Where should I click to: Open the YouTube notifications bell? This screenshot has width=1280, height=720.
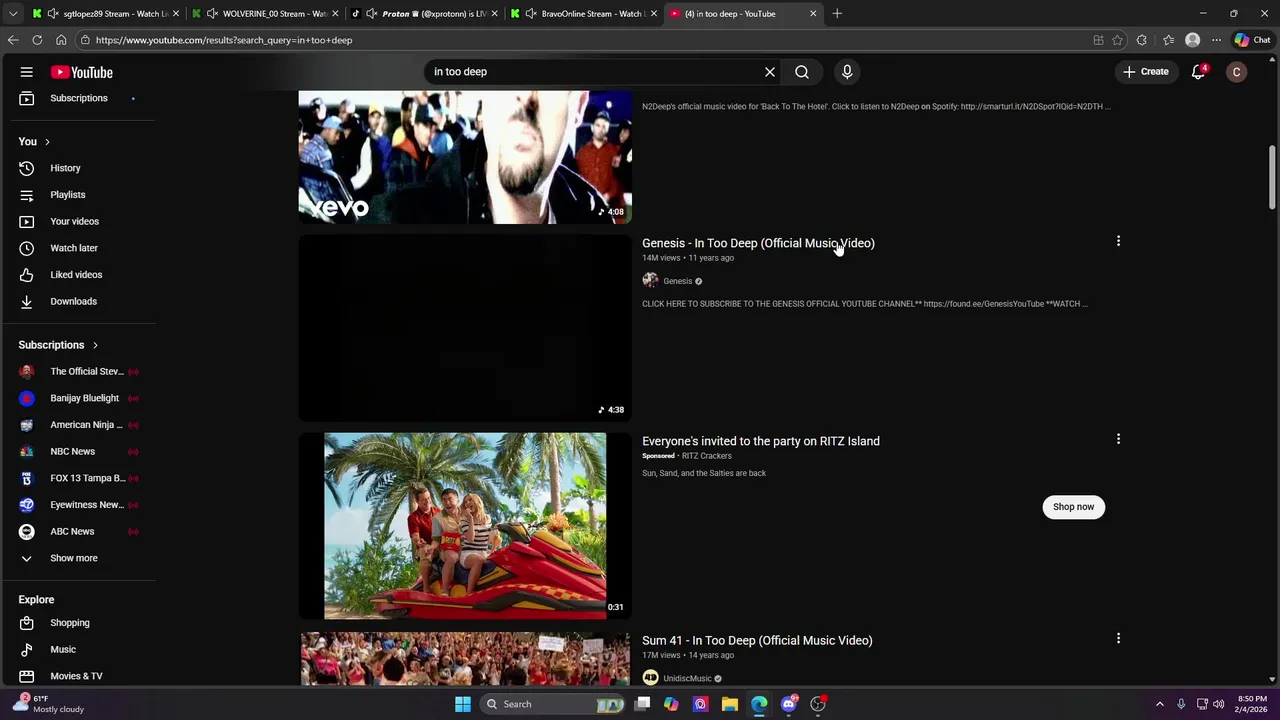coord(1198,72)
